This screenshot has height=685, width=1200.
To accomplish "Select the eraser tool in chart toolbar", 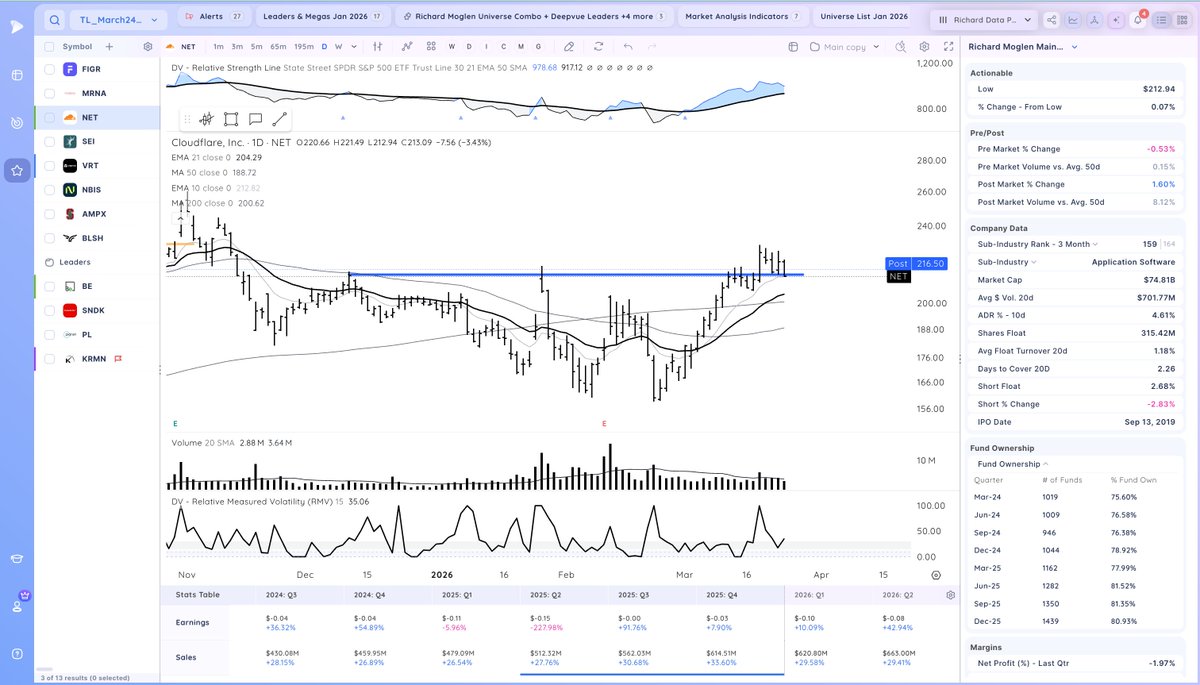I will tap(569, 46).
